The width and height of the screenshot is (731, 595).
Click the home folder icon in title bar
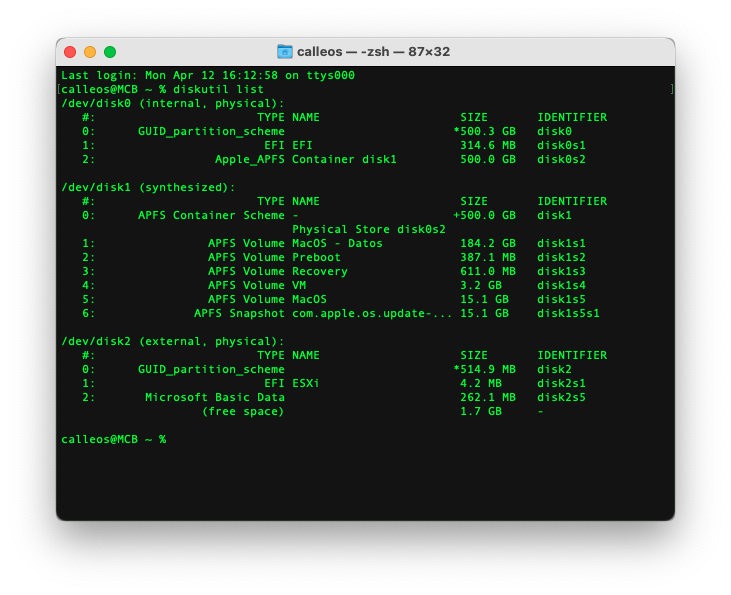(x=285, y=51)
